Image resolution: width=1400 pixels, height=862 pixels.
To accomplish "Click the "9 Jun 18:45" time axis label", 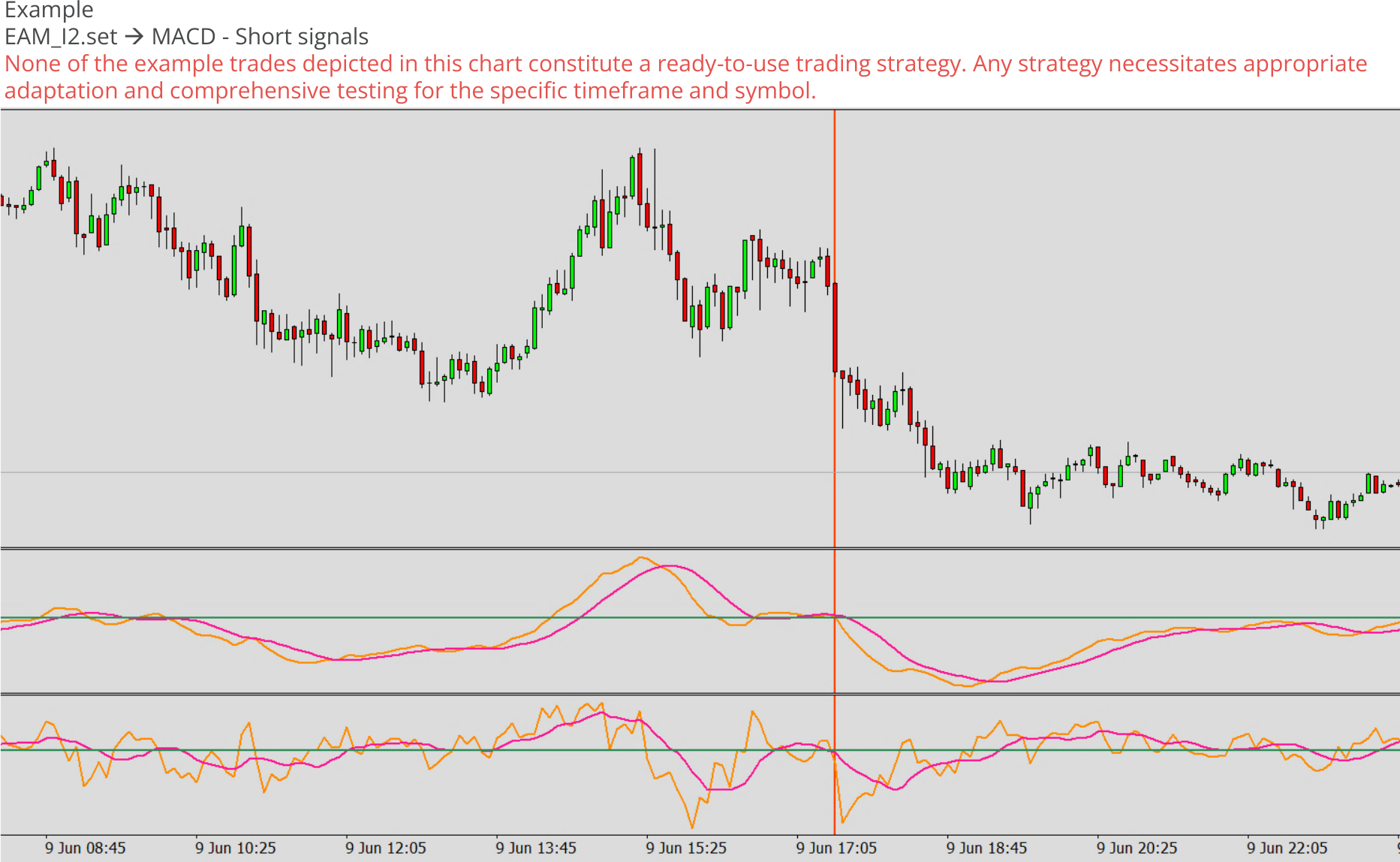I will click(x=986, y=848).
